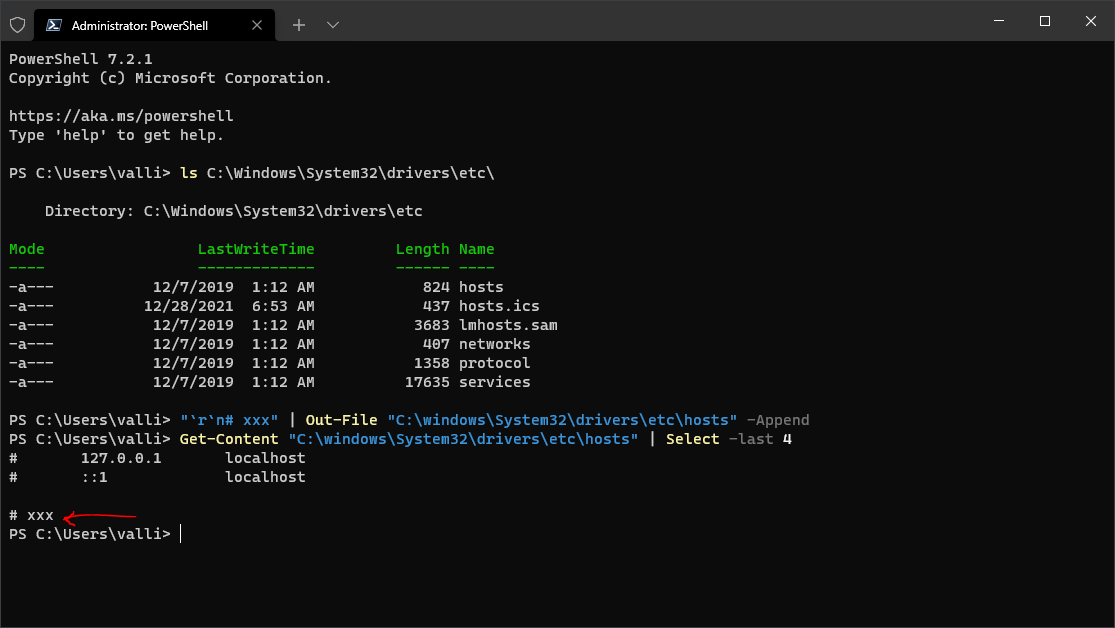Click the '17635' length value

click(x=427, y=382)
